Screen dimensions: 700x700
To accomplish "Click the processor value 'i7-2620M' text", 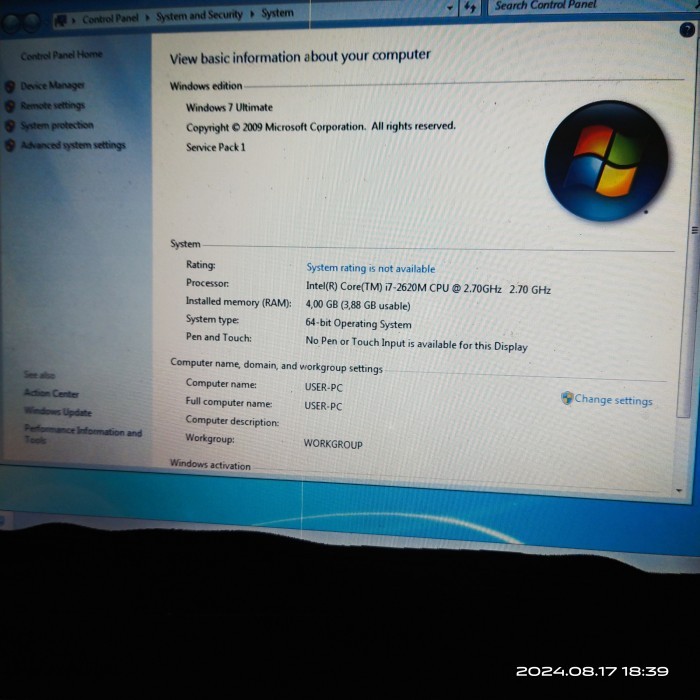I will tap(405, 287).
